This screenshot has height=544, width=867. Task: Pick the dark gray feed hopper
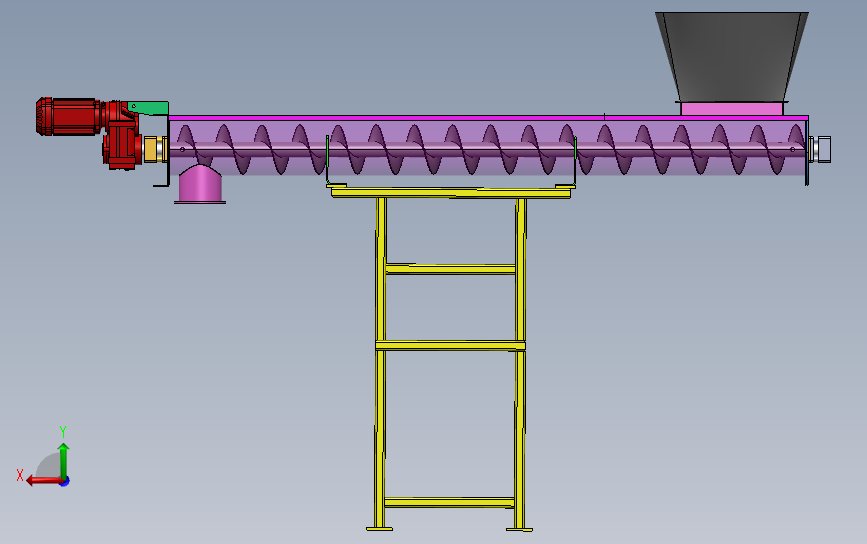tap(732, 56)
